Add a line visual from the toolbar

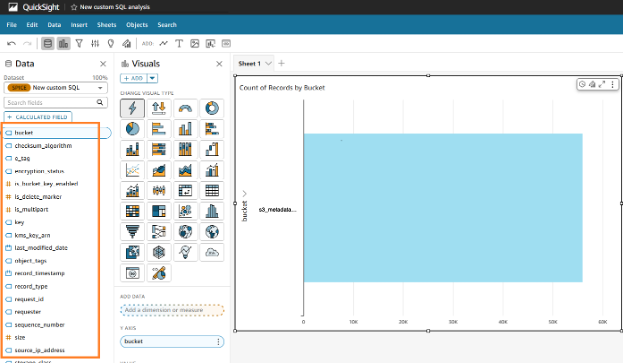(164, 44)
